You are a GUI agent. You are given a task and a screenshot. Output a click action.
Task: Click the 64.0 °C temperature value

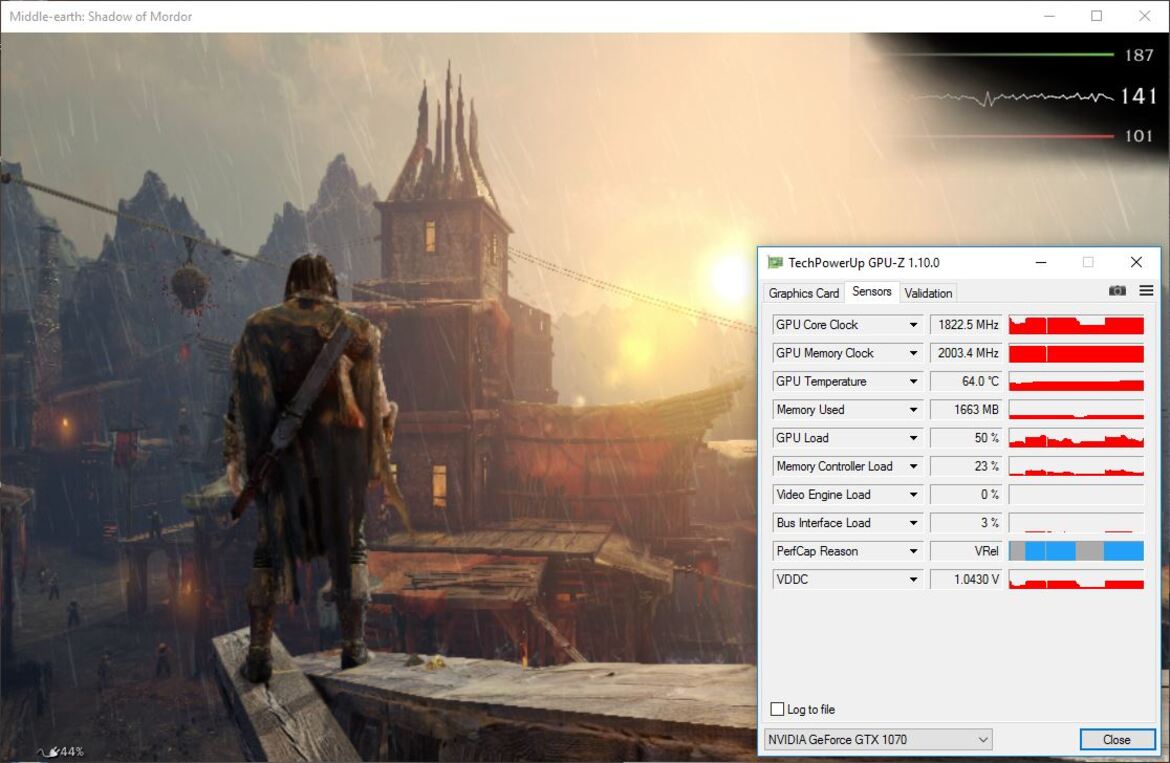click(x=966, y=382)
